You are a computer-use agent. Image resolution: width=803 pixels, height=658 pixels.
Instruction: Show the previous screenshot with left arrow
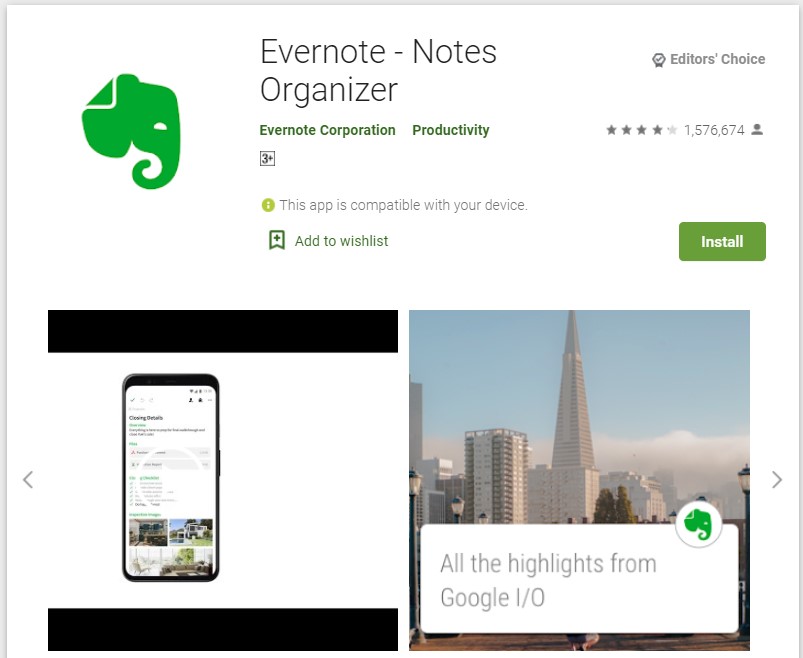[28, 480]
